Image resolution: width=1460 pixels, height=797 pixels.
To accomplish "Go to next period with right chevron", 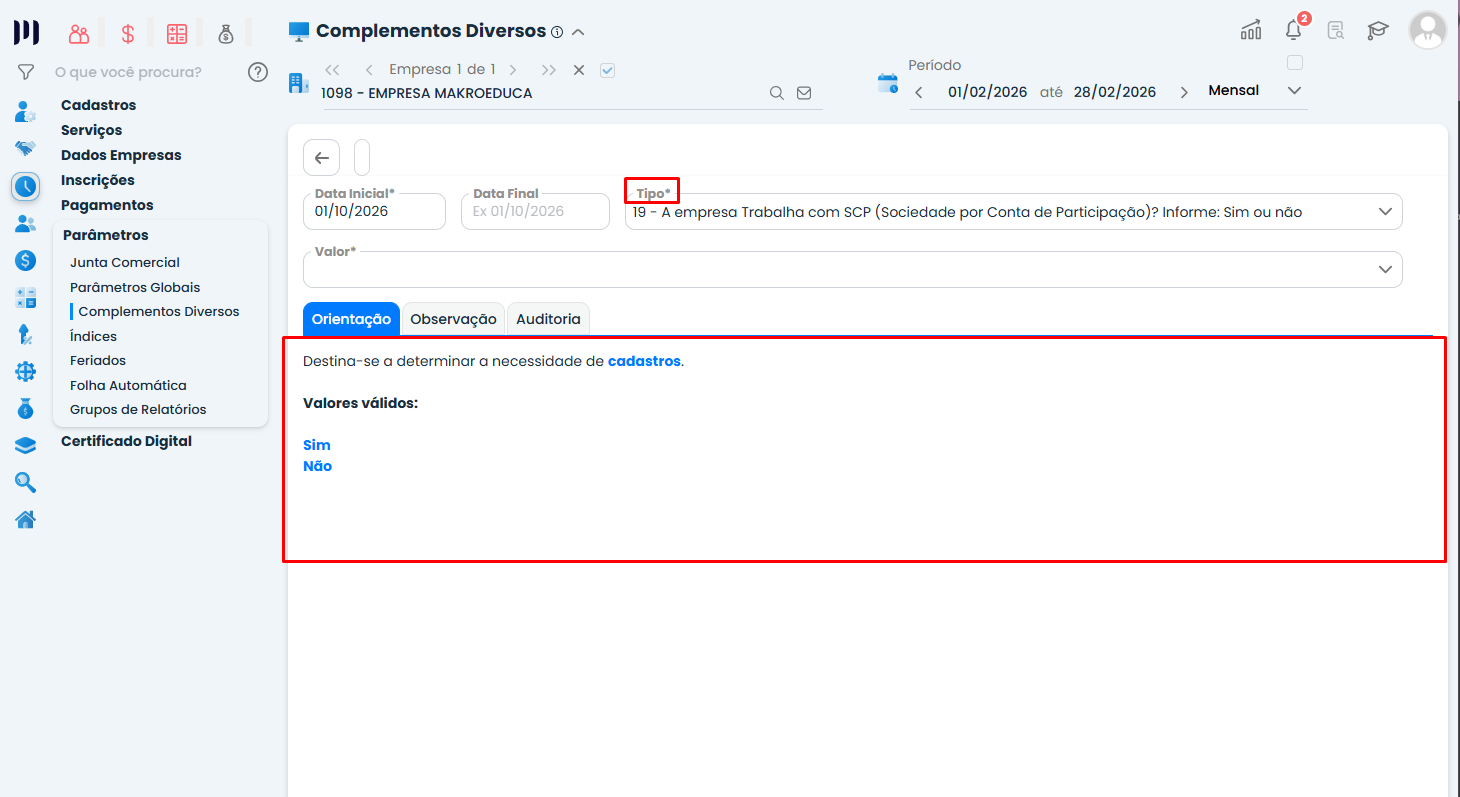I will (1184, 92).
